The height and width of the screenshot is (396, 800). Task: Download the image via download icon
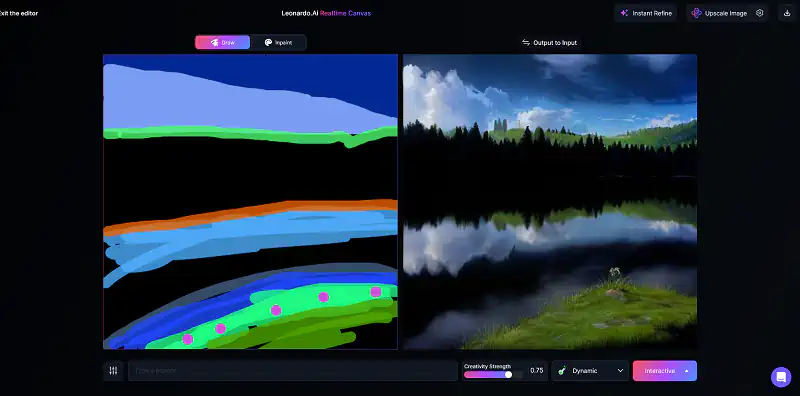click(x=787, y=13)
